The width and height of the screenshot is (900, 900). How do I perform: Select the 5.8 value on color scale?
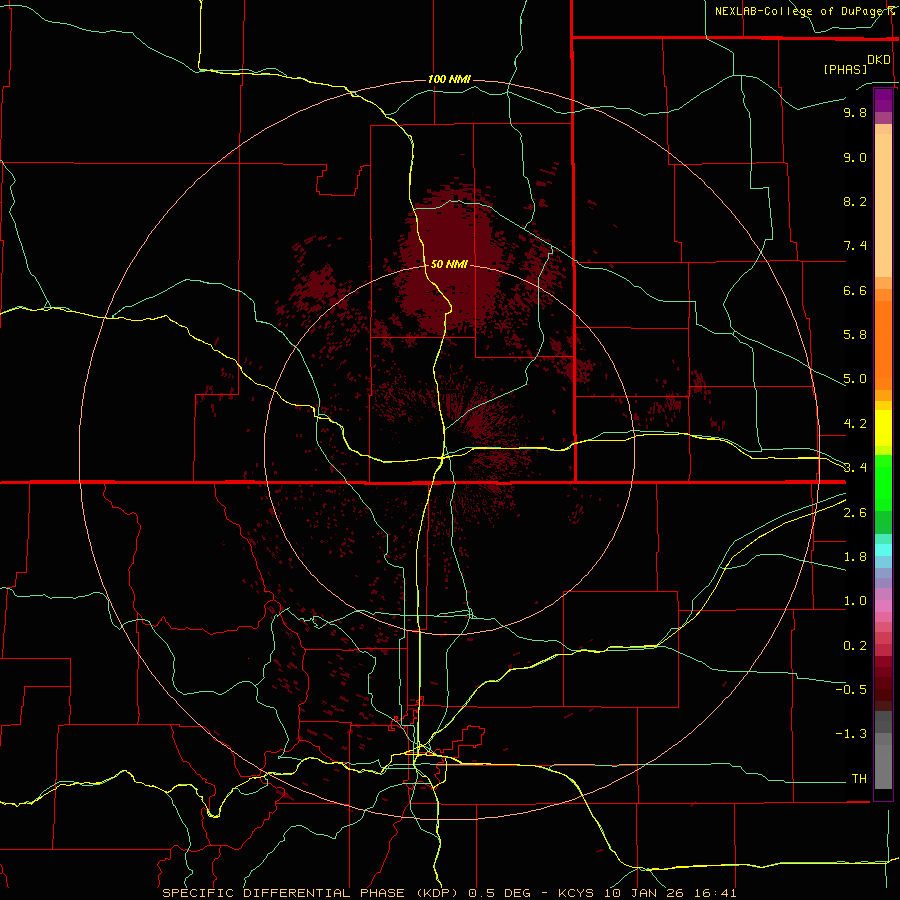[x=855, y=335]
